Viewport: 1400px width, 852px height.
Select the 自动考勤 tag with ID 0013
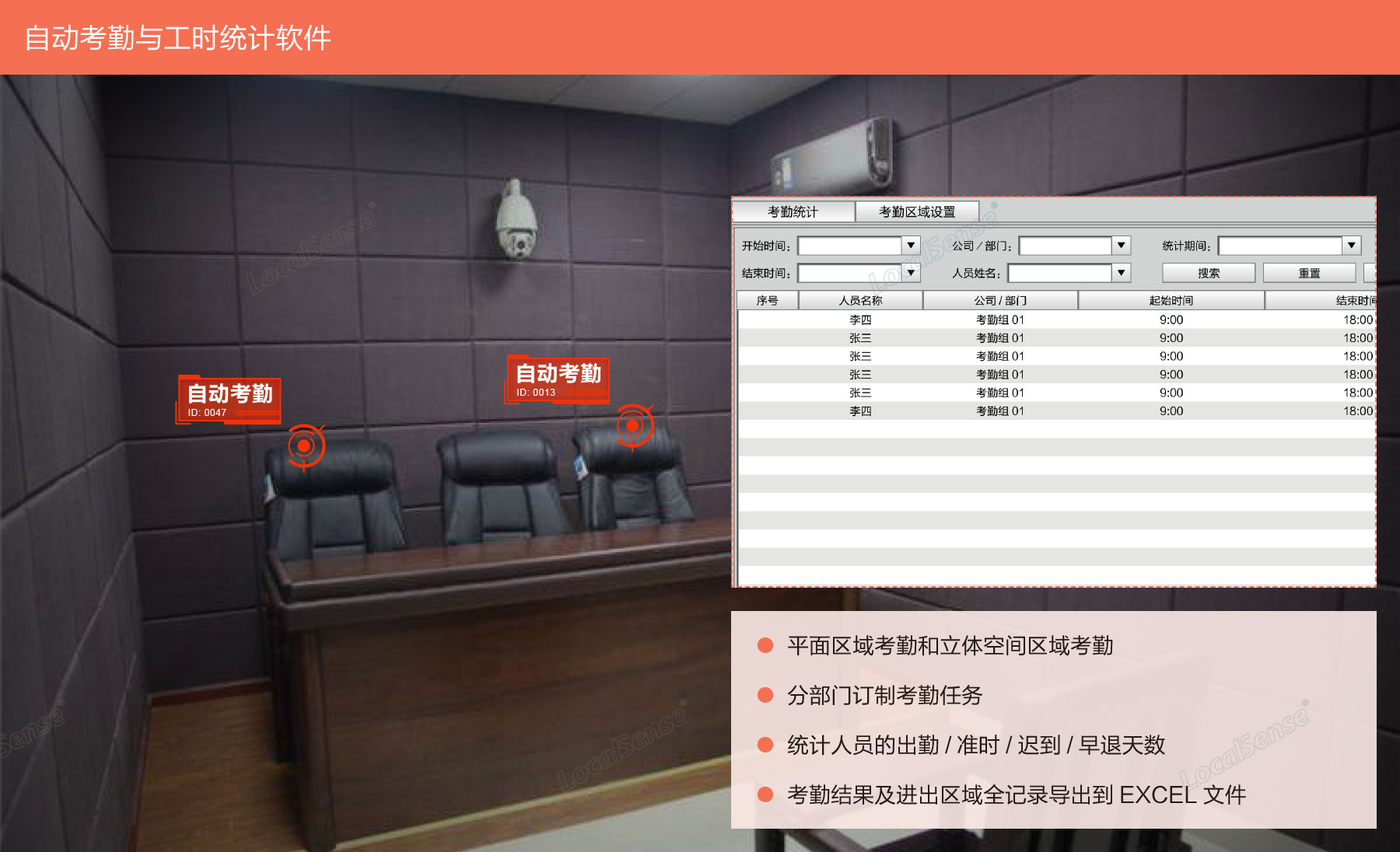coord(558,379)
